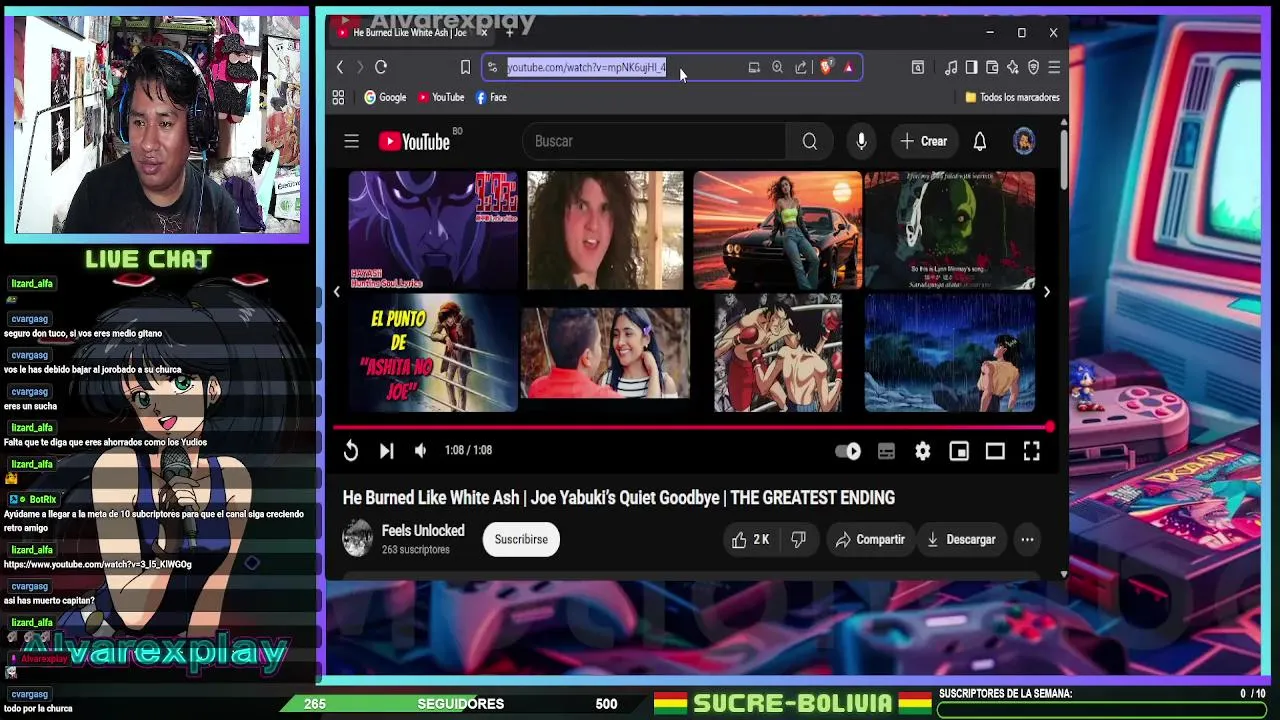Skip to next video

[386, 451]
